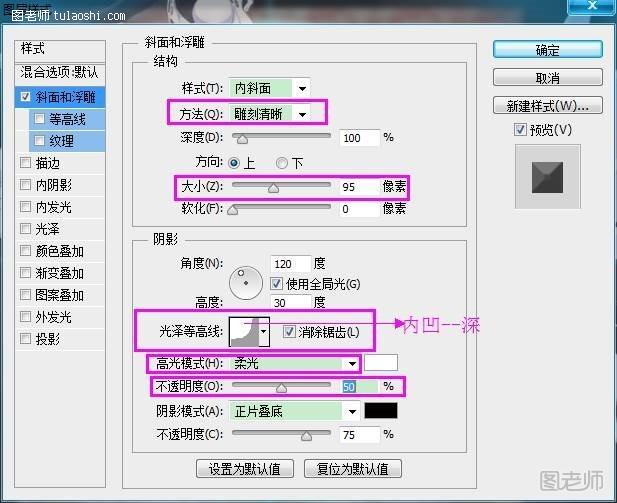The width and height of the screenshot is (617, 503).
Task: Enable the 描边 effect checkbox
Action: pyautogui.click(x=26, y=162)
